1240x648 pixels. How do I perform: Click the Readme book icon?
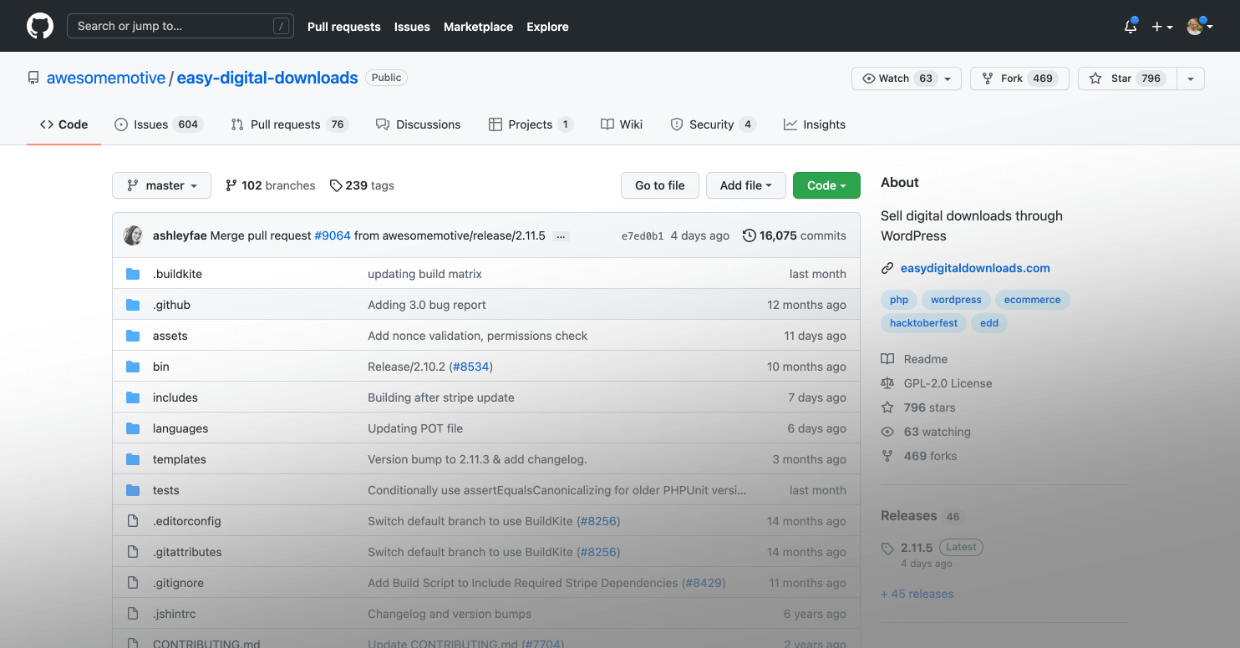[887, 359]
